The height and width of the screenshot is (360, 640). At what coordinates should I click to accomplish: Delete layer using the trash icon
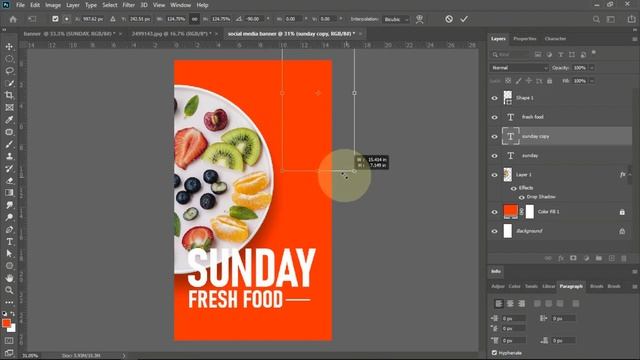pyautogui.click(x=624, y=258)
